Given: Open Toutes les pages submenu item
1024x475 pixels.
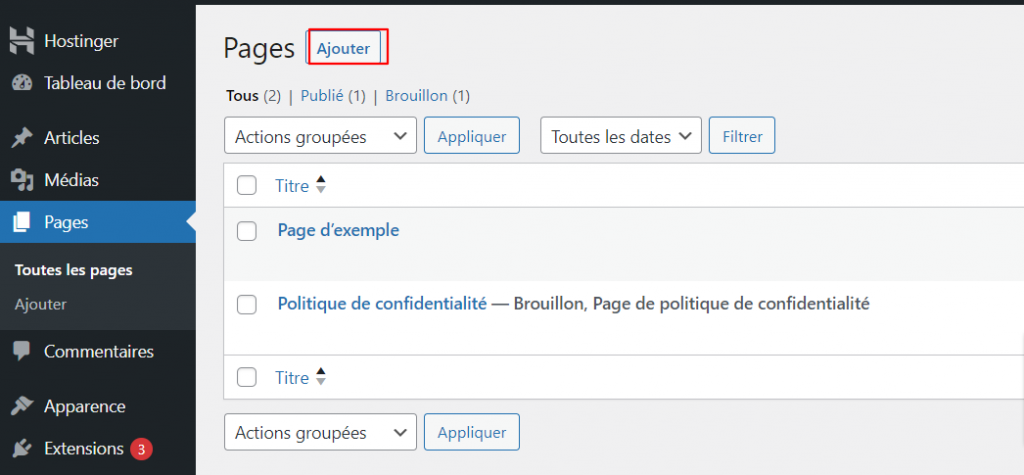Looking at the screenshot, I should coord(74,270).
